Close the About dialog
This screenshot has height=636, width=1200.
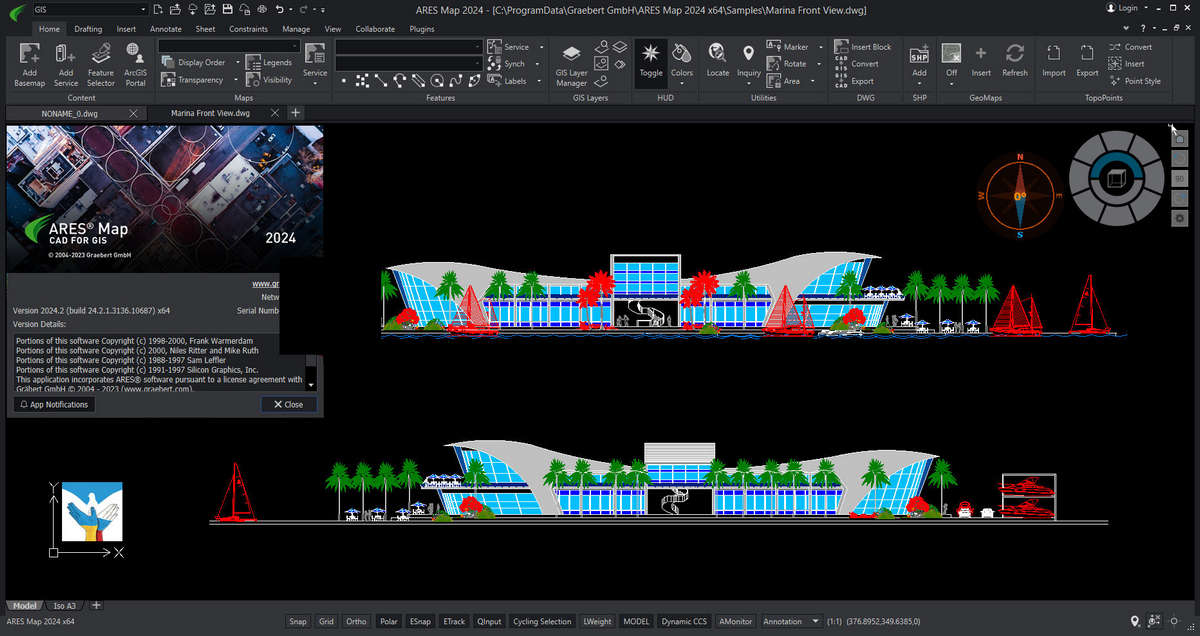click(x=289, y=405)
